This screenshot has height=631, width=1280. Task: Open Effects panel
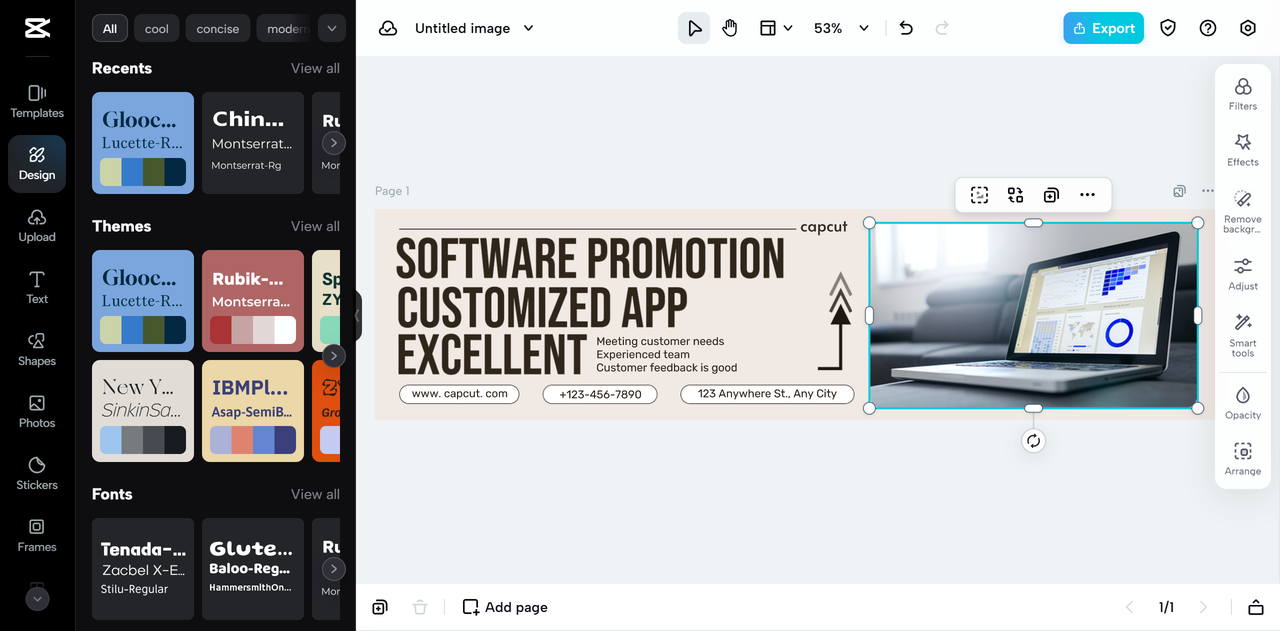coord(1243,150)
